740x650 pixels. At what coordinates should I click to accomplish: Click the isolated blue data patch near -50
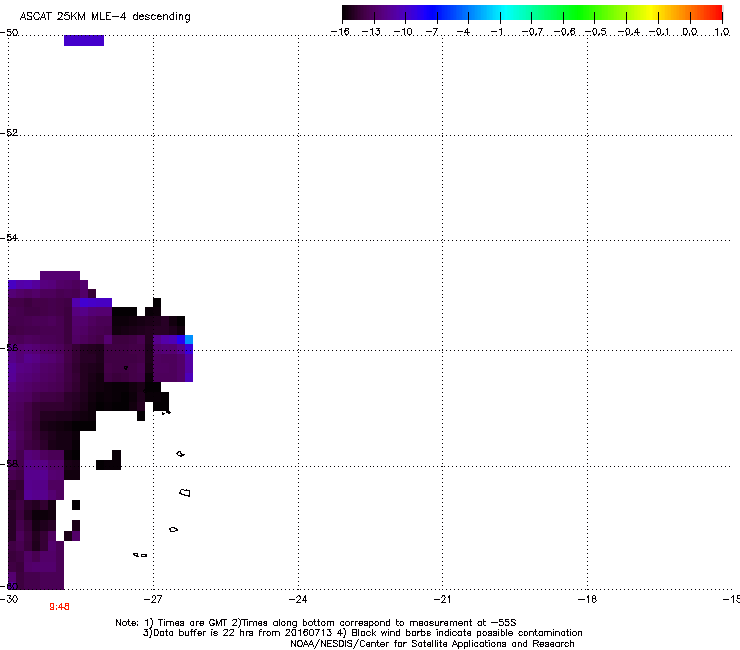pos(84,40)
